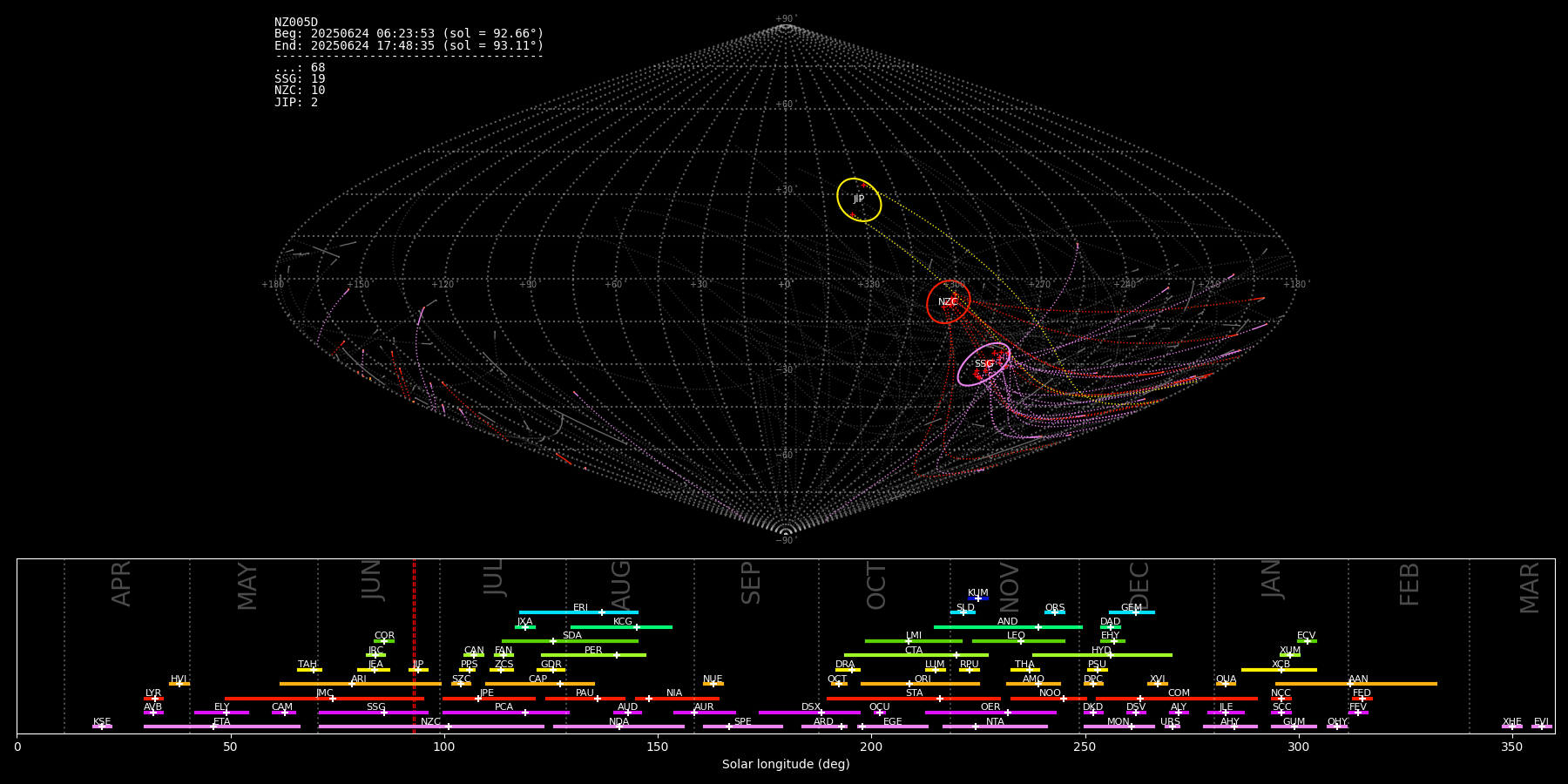Click the green KCG shower bar
Screen dimensions: 1568x784
click(621, 627)
